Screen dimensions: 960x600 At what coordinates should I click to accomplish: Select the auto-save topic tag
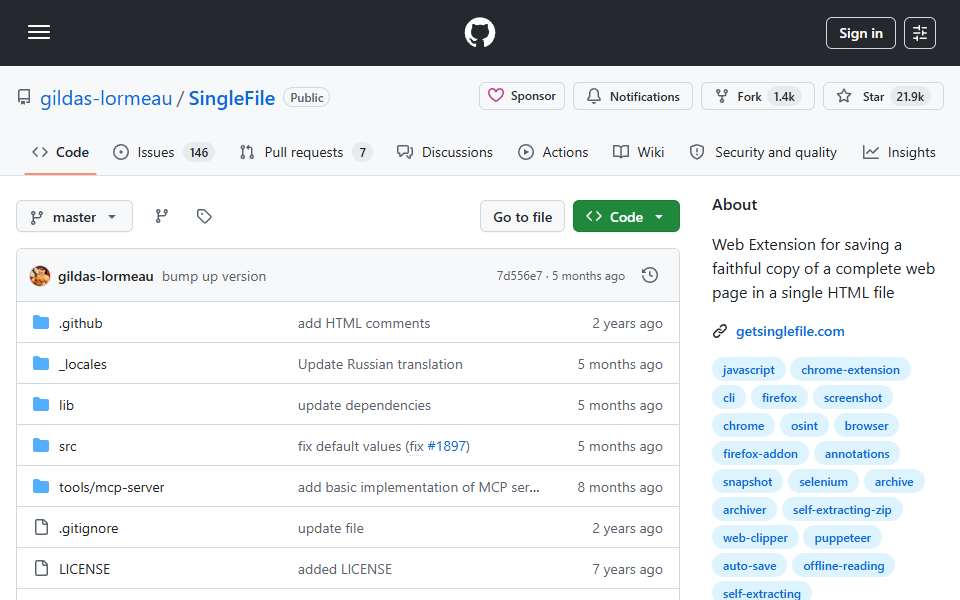pyautogui.click(x=749, y=567)
